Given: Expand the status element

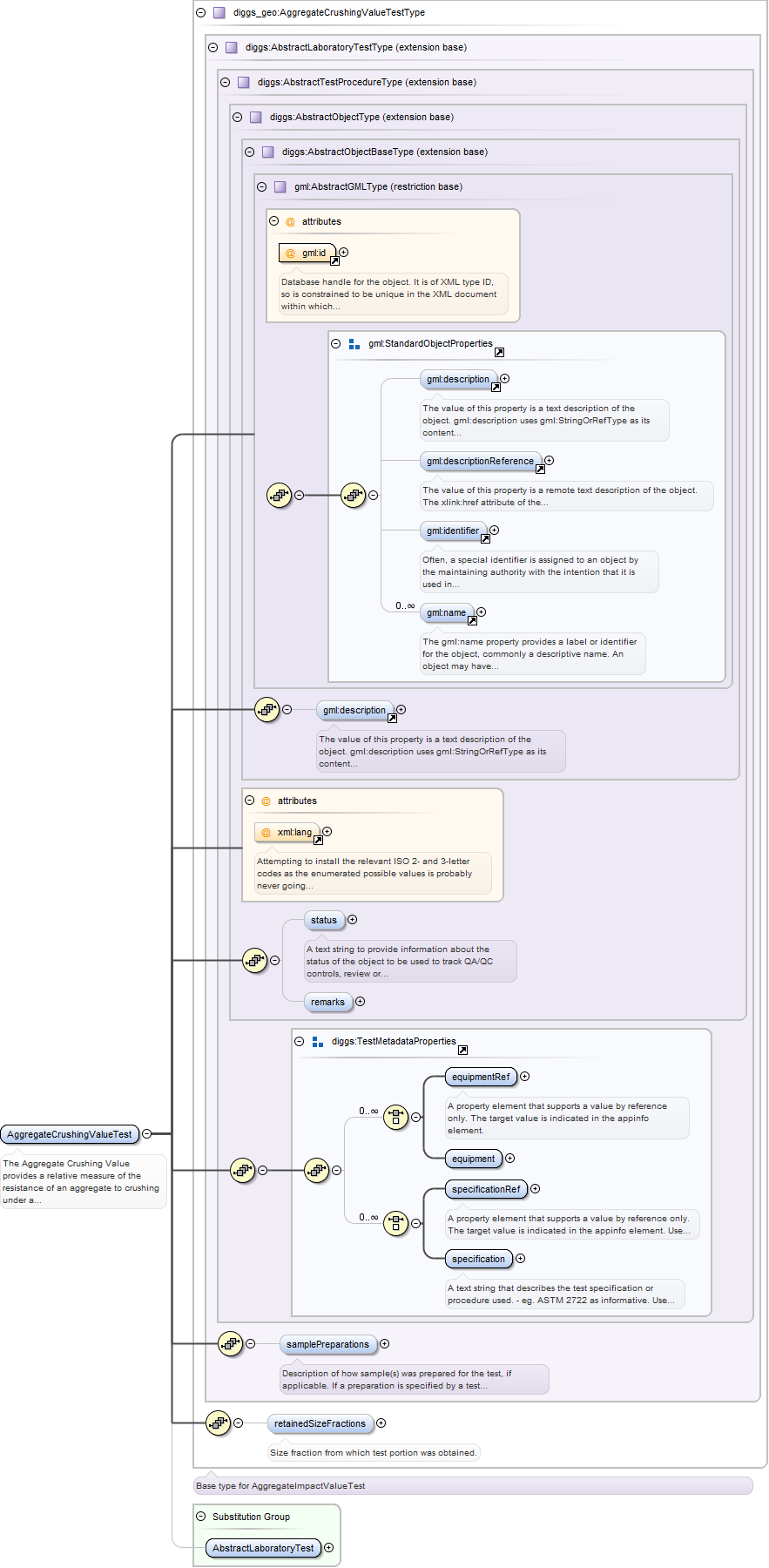Looking at the screenshot, I should click(352, 920).
